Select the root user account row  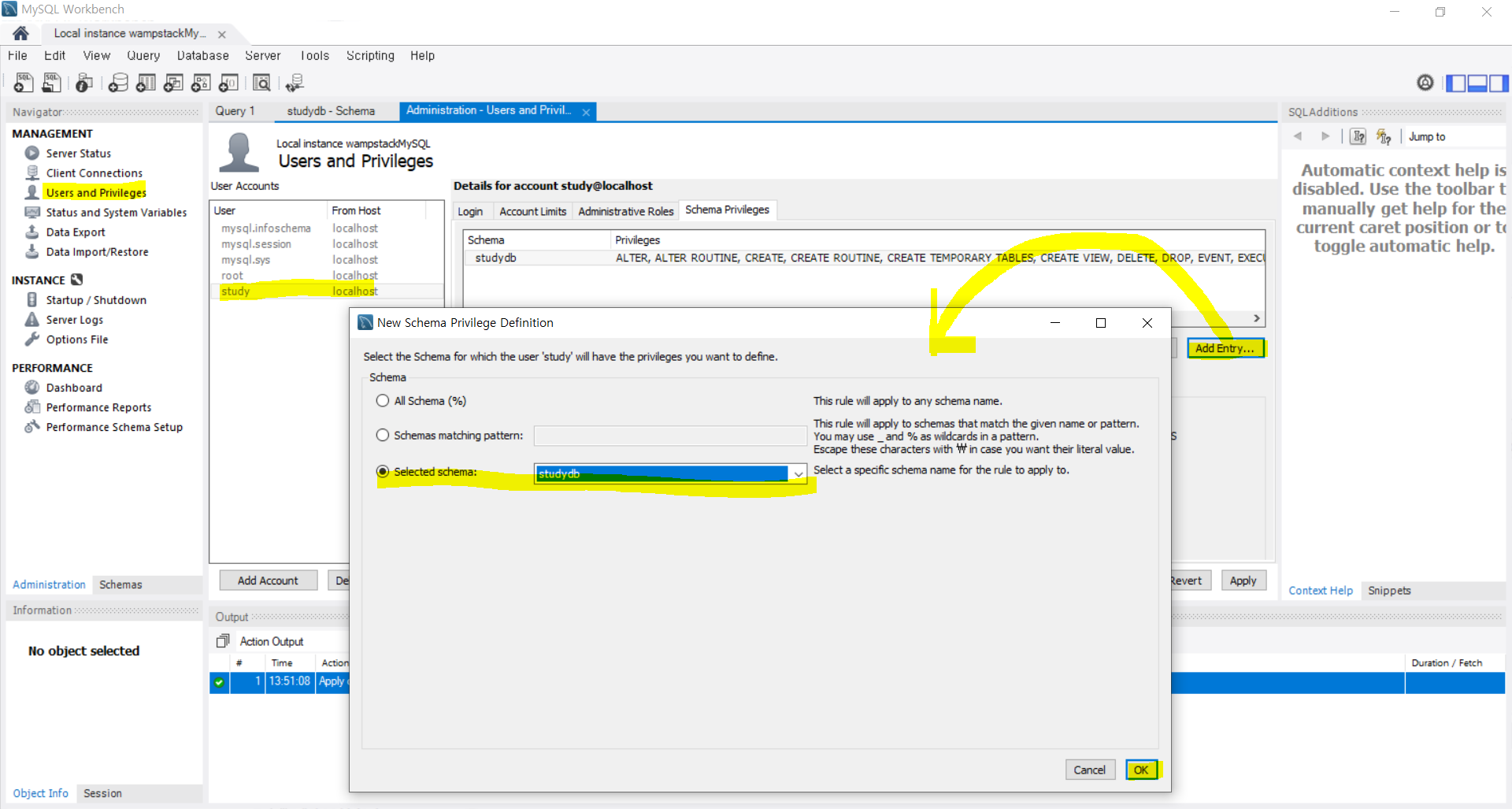pos(327,276)
